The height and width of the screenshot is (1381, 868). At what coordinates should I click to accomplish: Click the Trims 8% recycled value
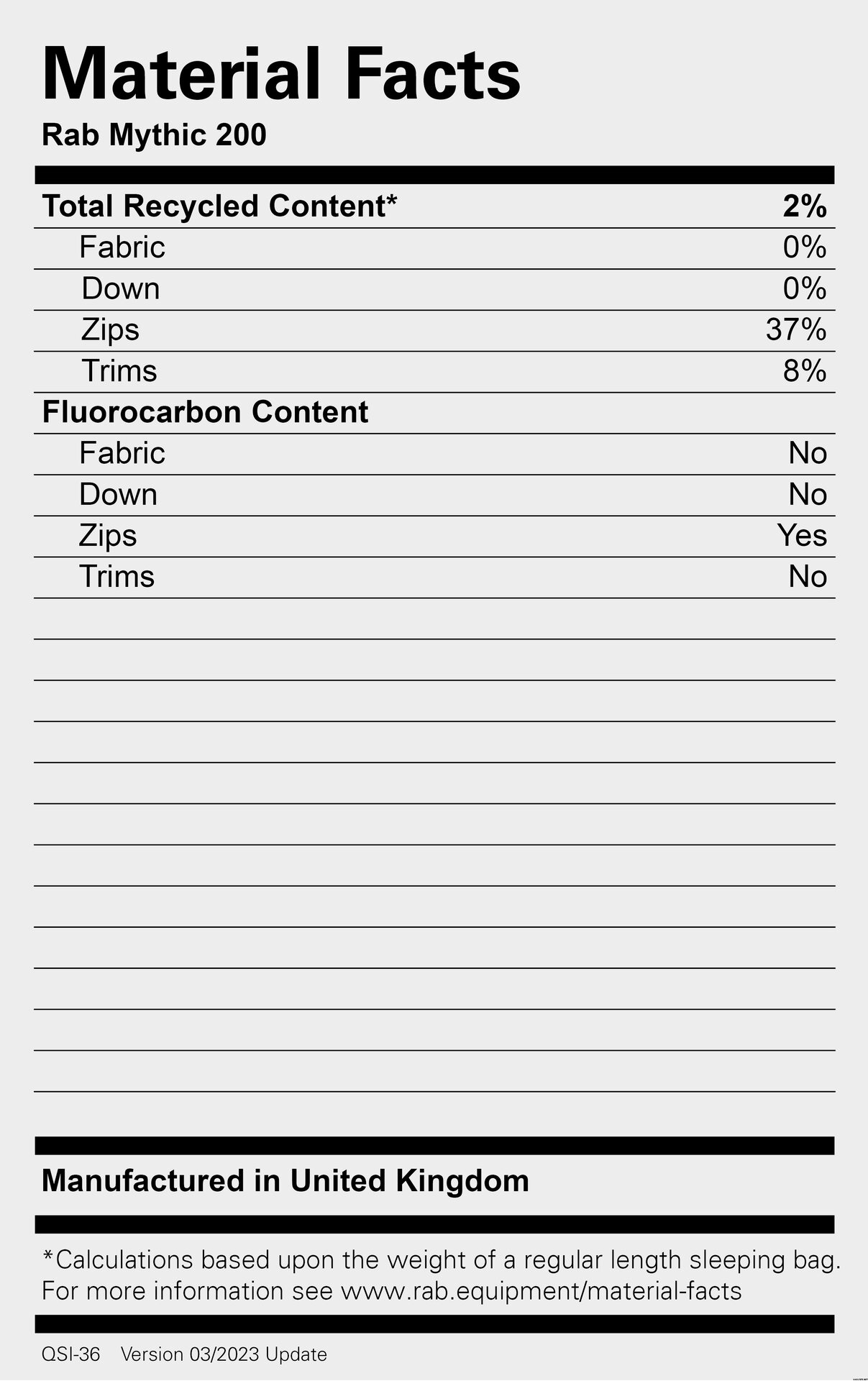tap(804, 371)
